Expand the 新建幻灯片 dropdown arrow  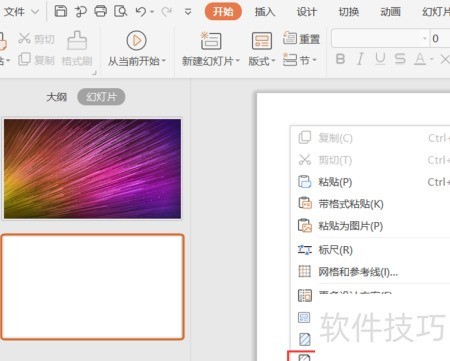click(238, 61)
